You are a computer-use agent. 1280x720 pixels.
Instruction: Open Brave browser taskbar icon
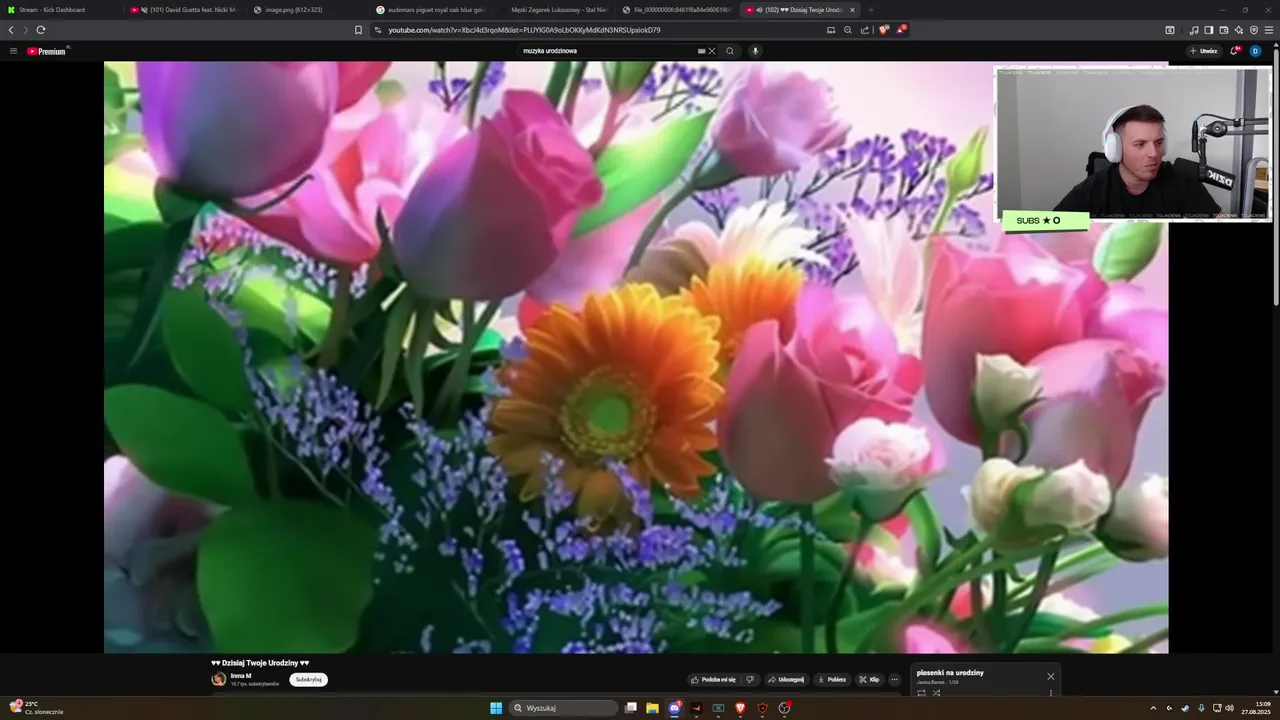tap(741, 708)
